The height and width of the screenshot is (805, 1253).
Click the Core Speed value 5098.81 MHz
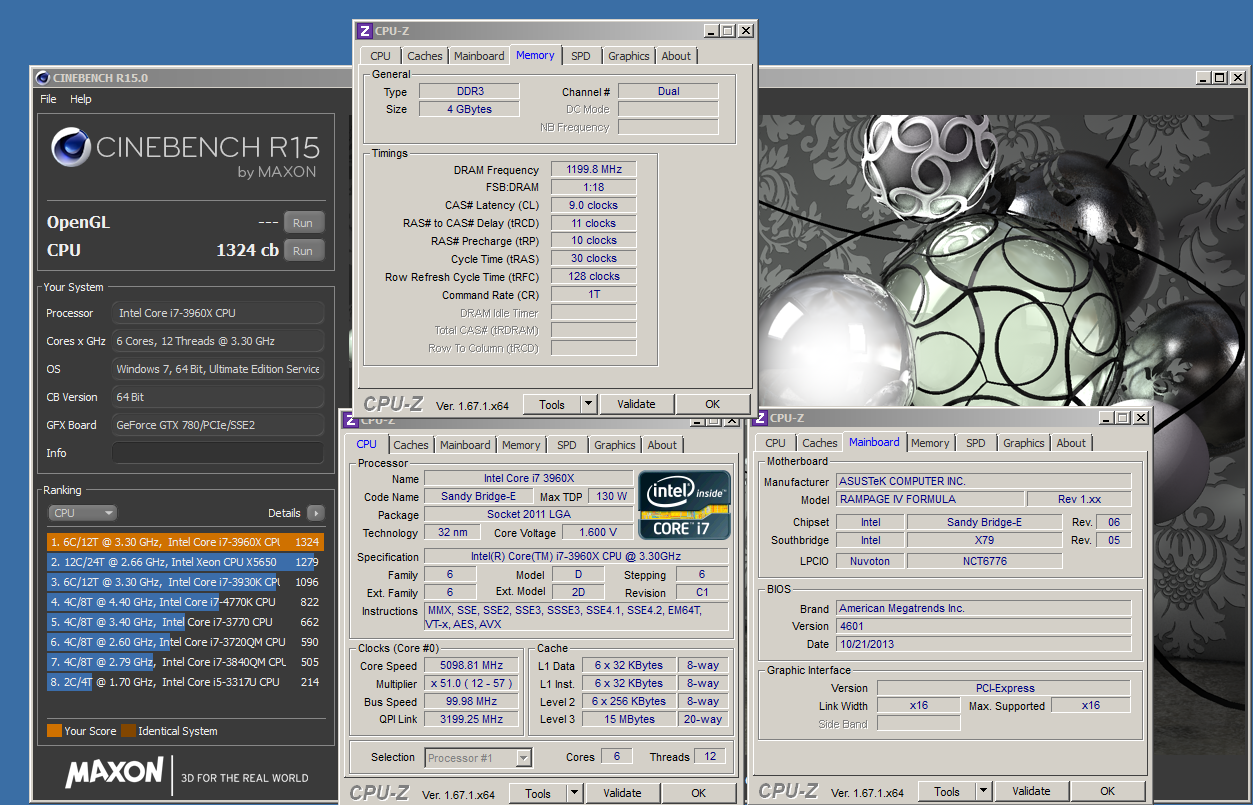click(472, 665)
